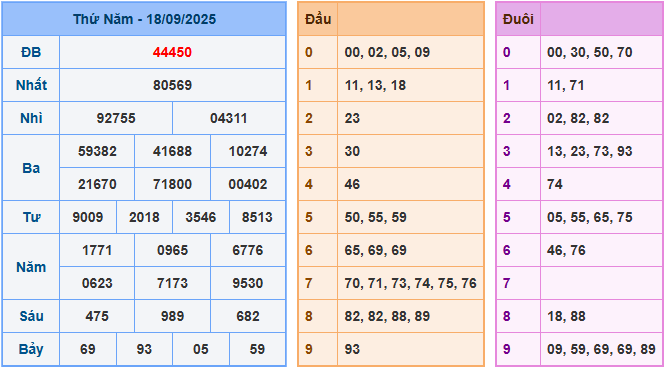This screenshot has height=367, width=665.
Task: Select second prize number 92755
Action: click(x=116, y=118)
